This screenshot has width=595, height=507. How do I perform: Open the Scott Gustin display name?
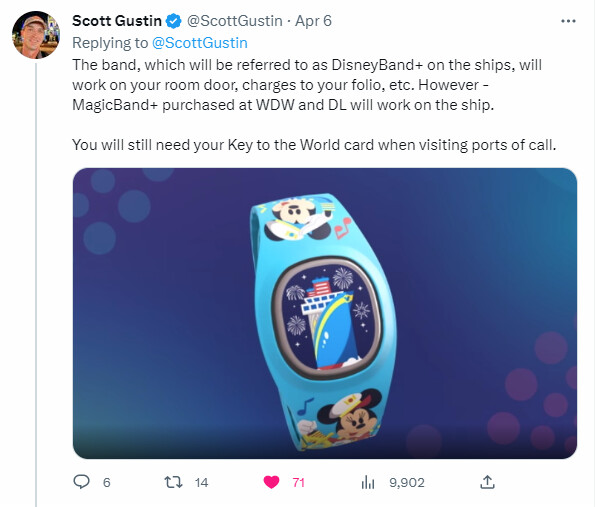117,21
